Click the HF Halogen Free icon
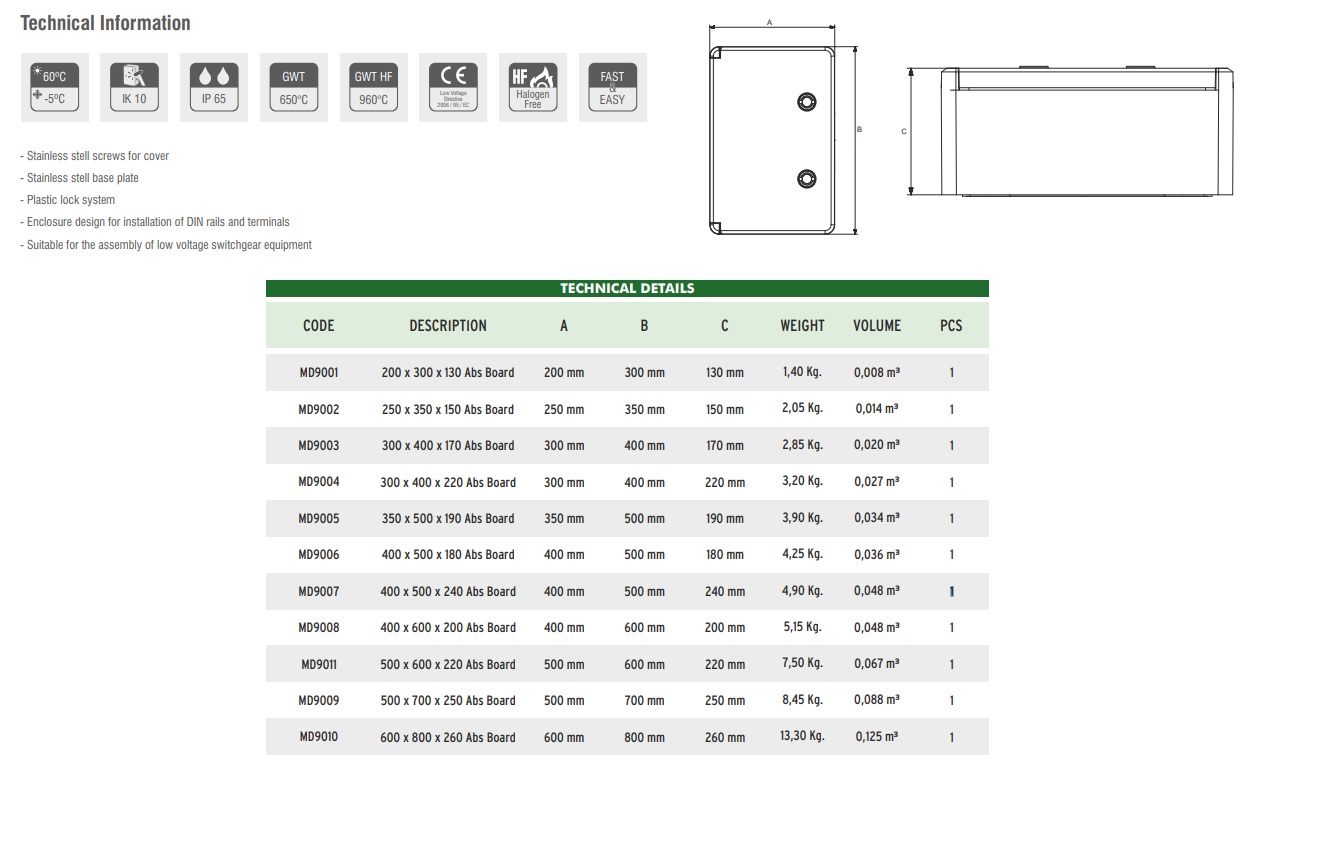1340x850 pixels. 533,88
